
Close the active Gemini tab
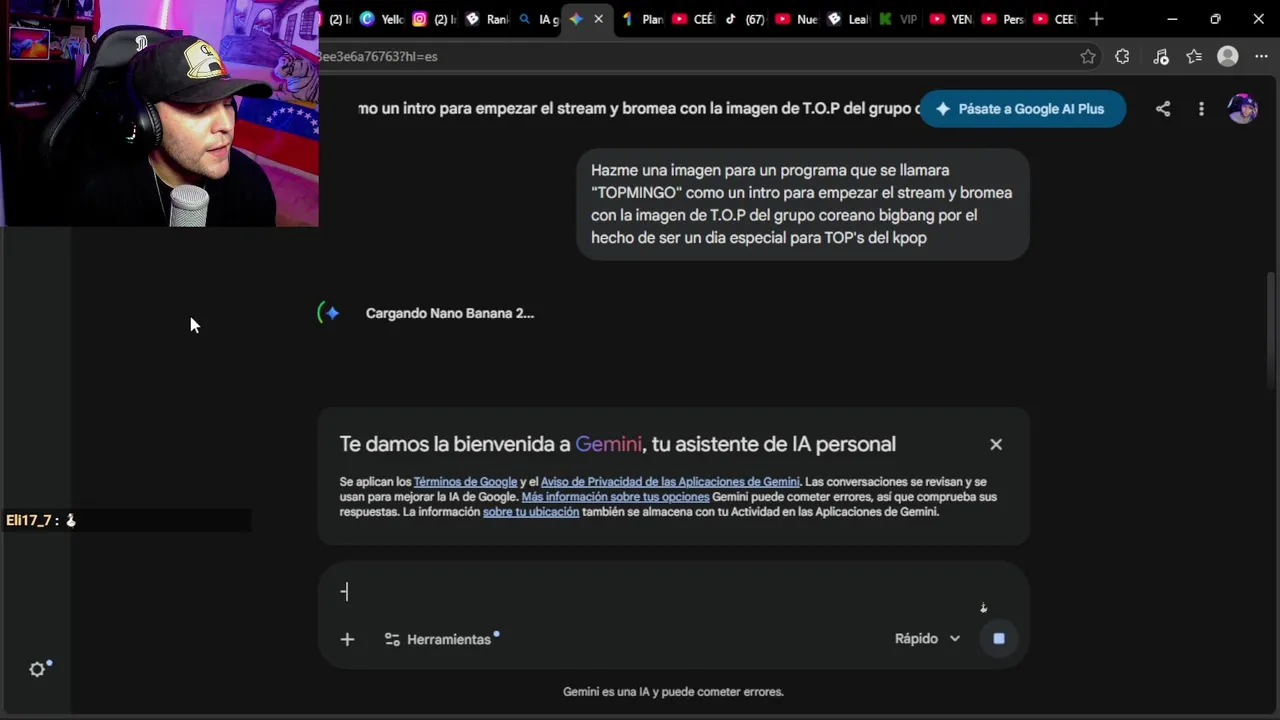pyautogui.click(x=599, y=19)
